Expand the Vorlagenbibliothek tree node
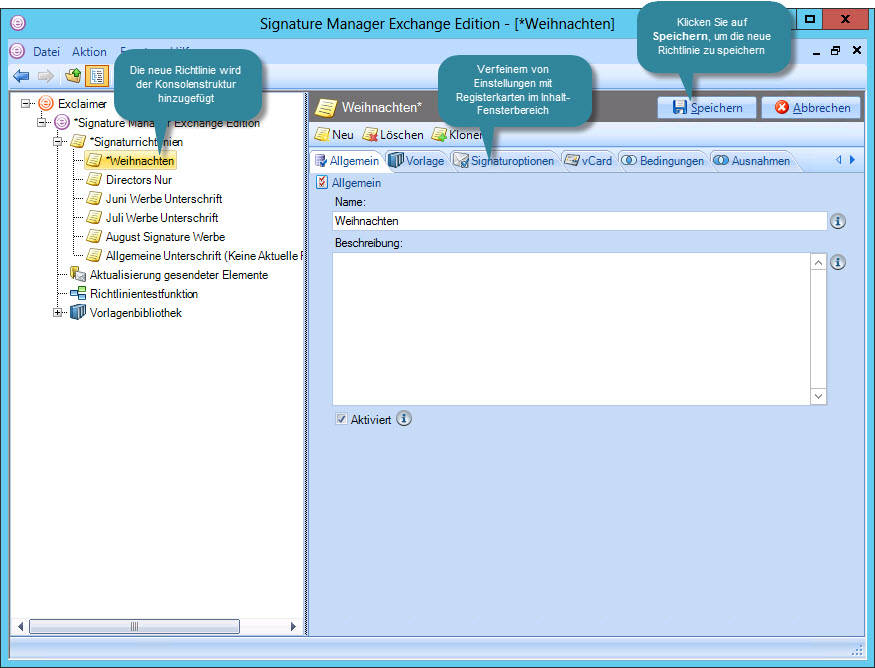The height and width of the screenshot is (668, 875). [59, 313]
